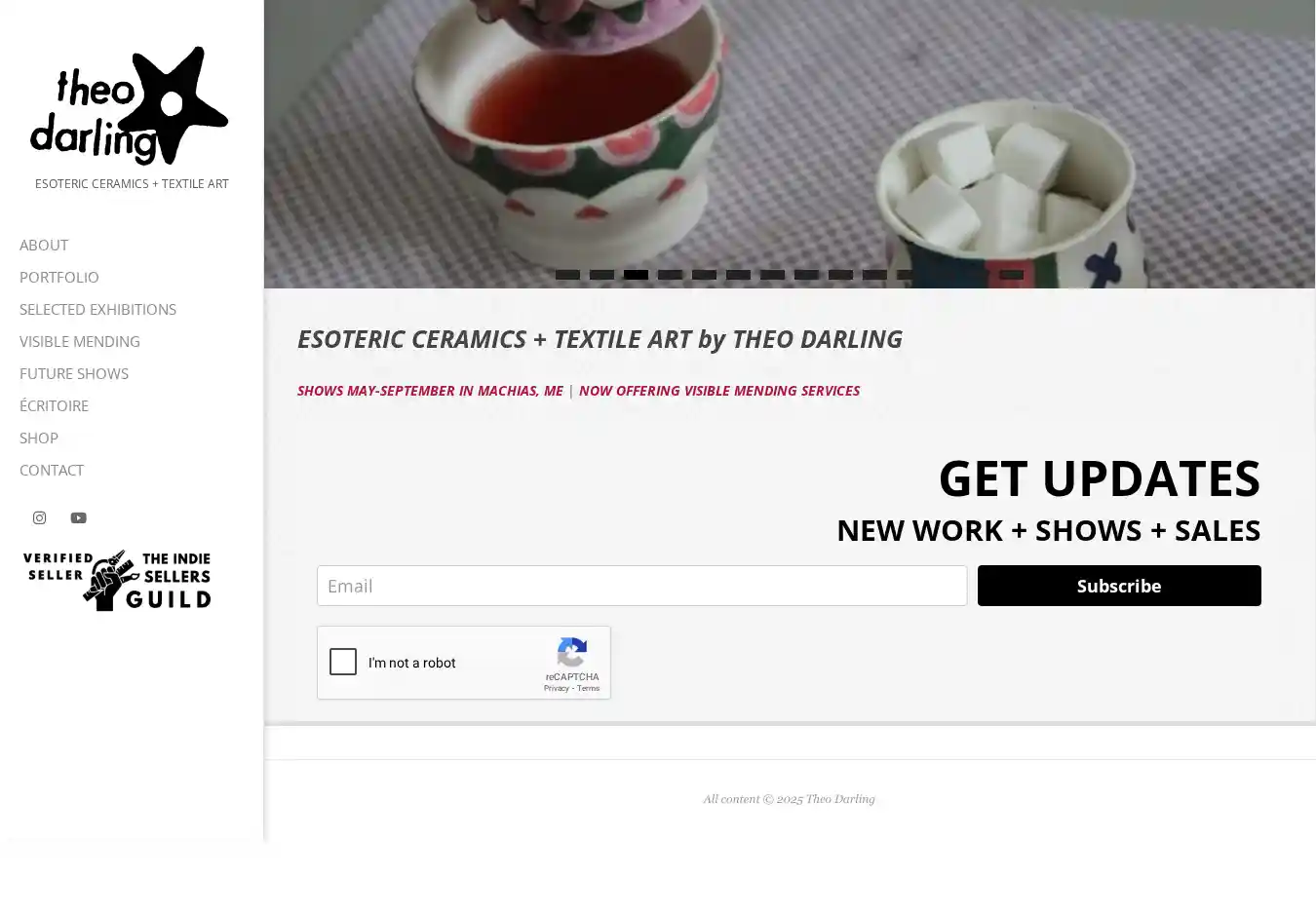Check the "I'm not a robot" box
The height and width of the screenshot is (916, 1316).
[343, 663]
